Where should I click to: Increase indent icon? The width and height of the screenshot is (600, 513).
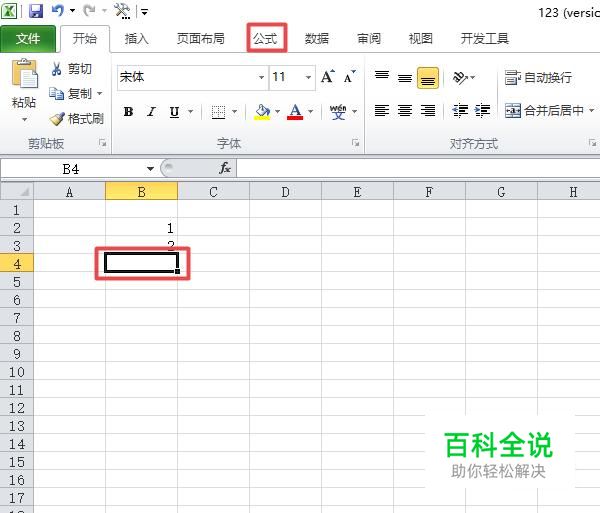click(482, 111)
